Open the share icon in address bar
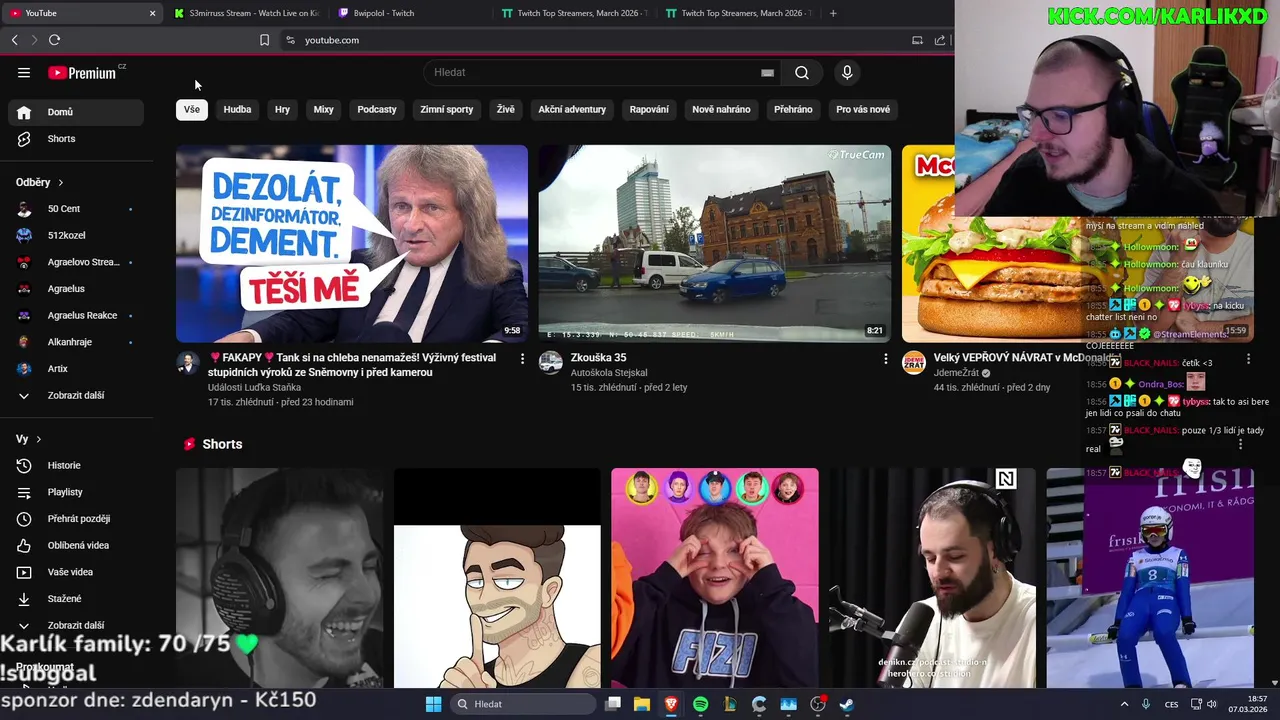 [940, 40]
